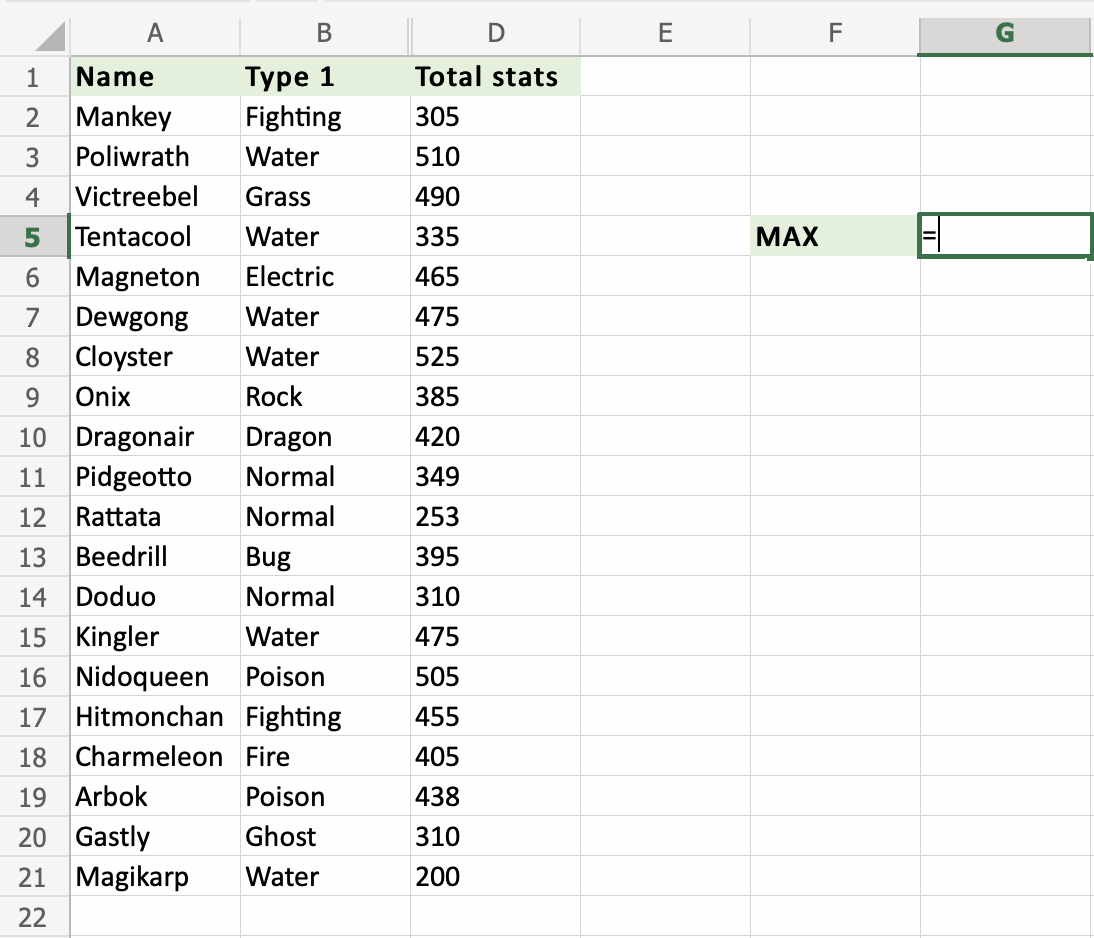Select the Name header cell
1094x938 pixels.
coord(155,76)
